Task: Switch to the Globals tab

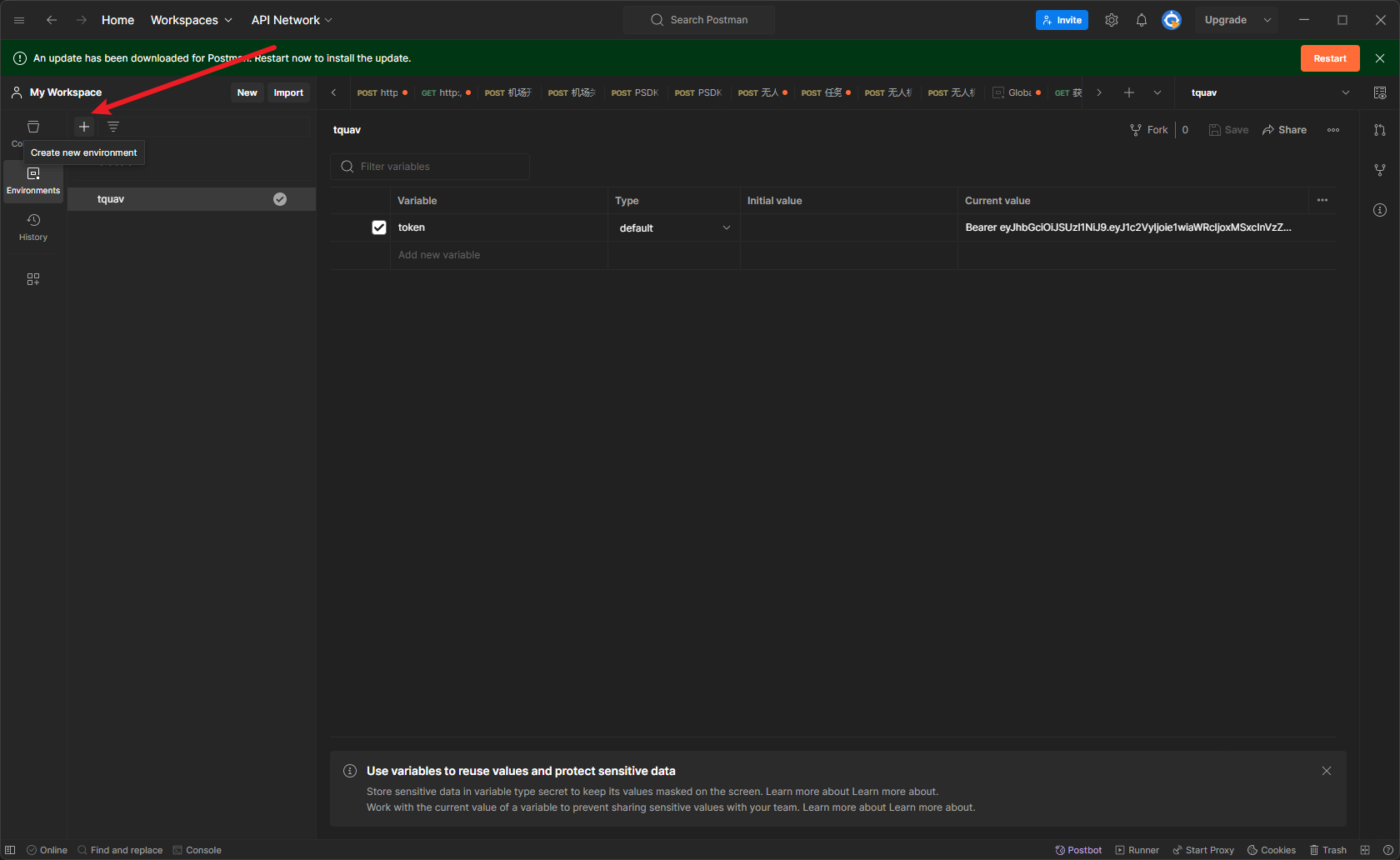Action: click(1016, 92)
